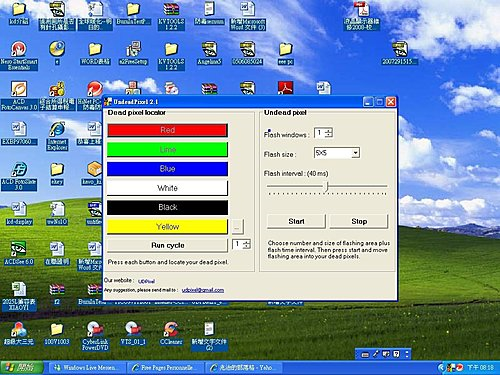
Task: Select the Angelina5 desktop icon
Action: click(x=209, y=53)
